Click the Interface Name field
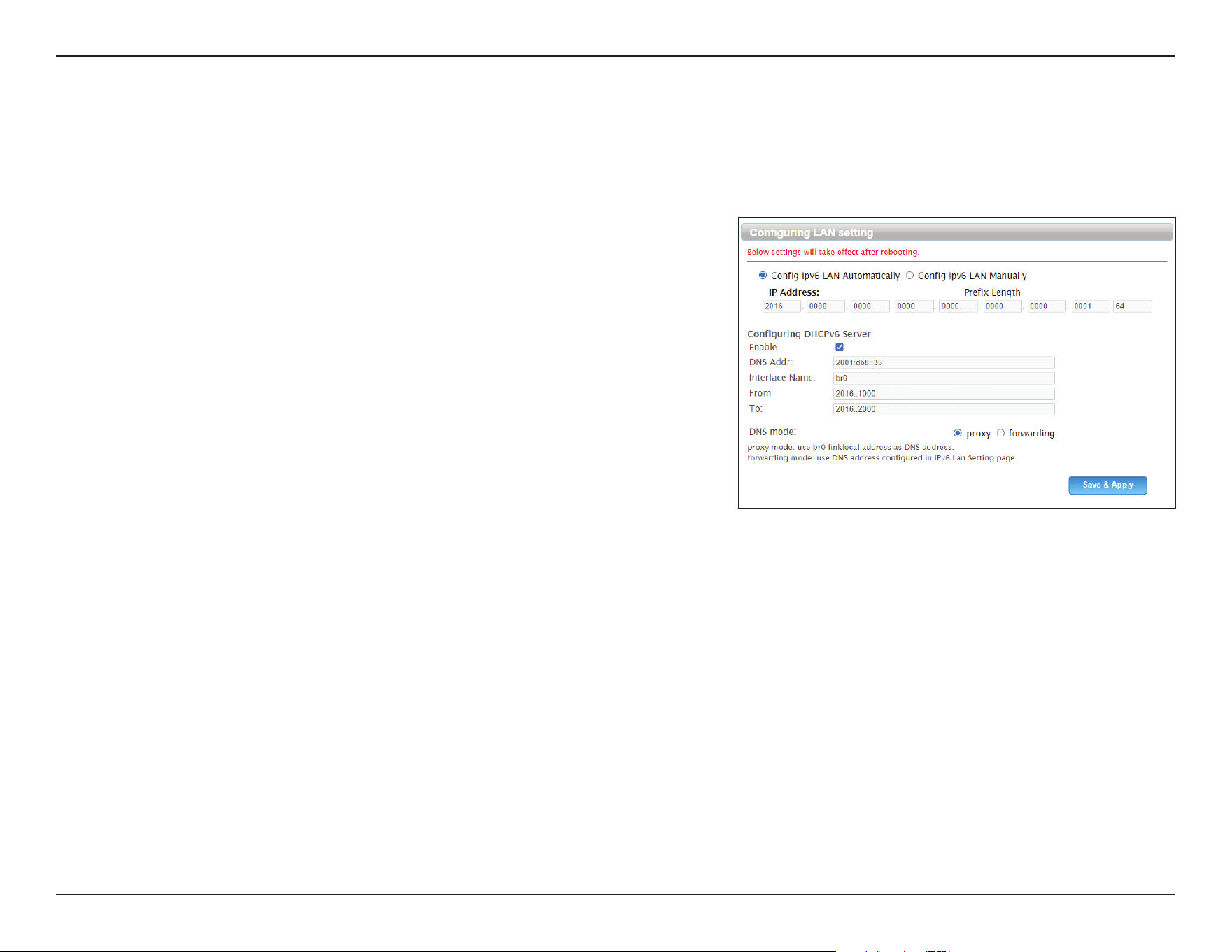The width and height of the screenshot is (1232, 952). [944, 378]
